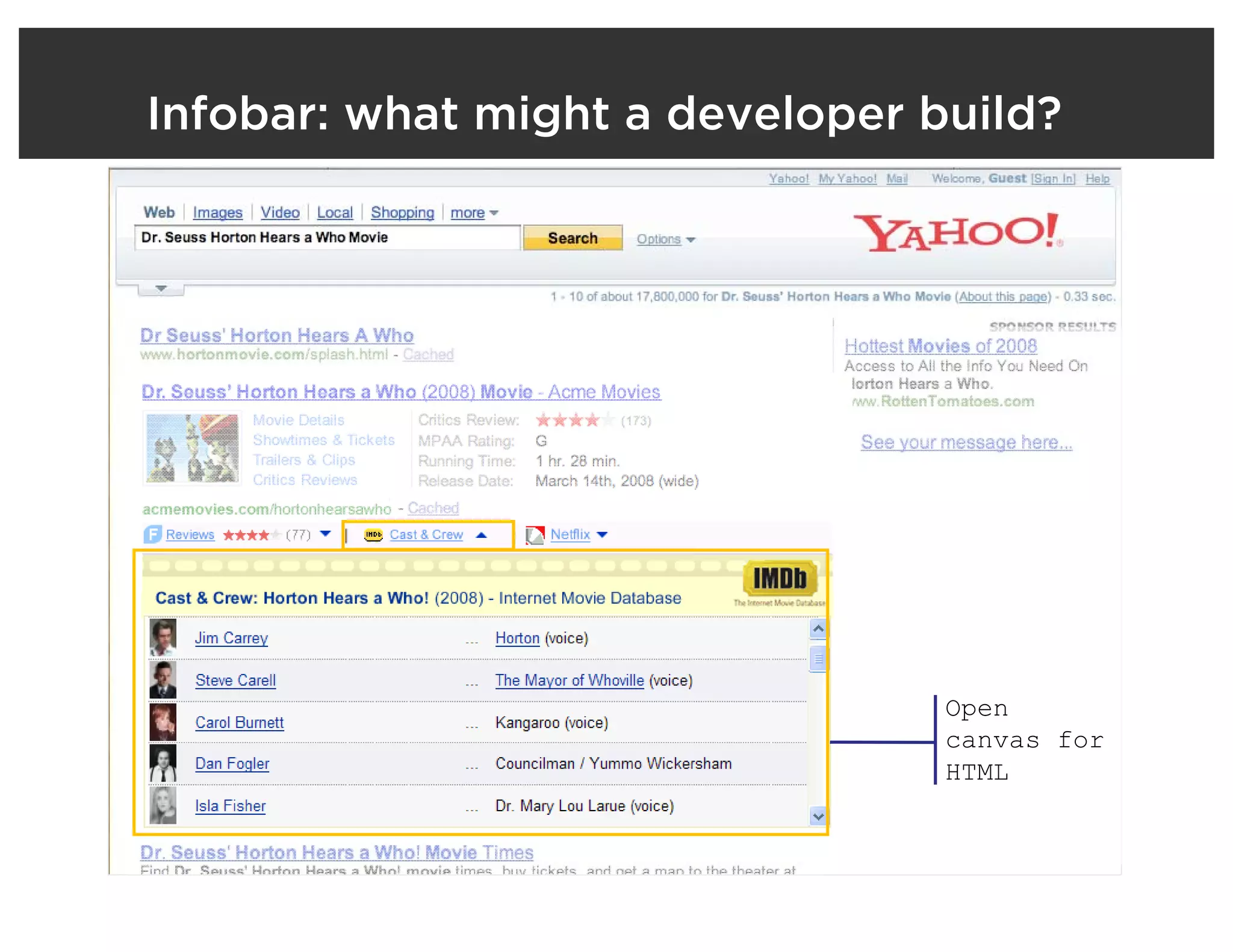The width and height of the screenshot is (1233, 952).
Task: Click the Netflix icon in infobar
Action: [535, 534]
